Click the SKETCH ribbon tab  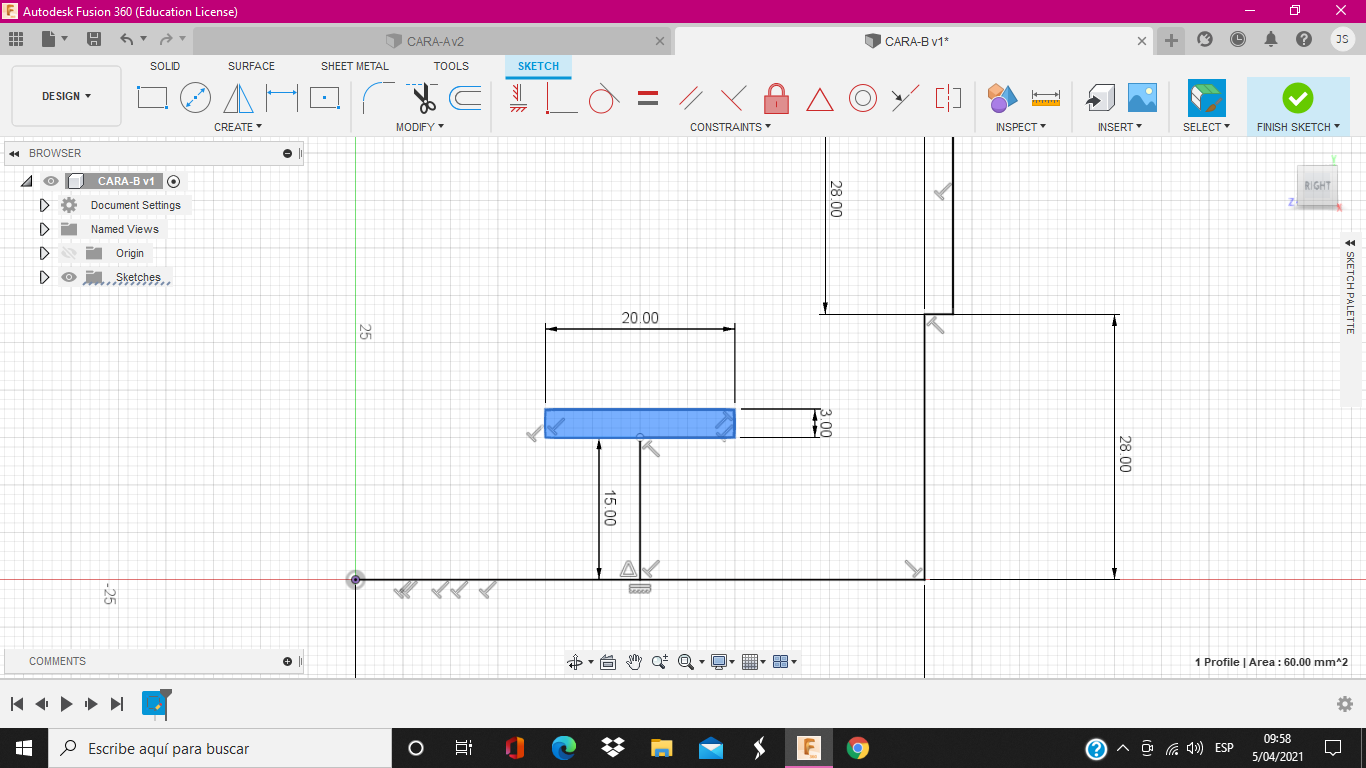click(x=538, y=66)
